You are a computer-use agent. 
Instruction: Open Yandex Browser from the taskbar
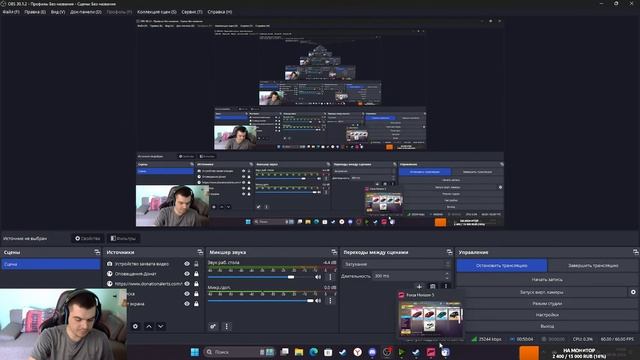click(x=358, y=352)
